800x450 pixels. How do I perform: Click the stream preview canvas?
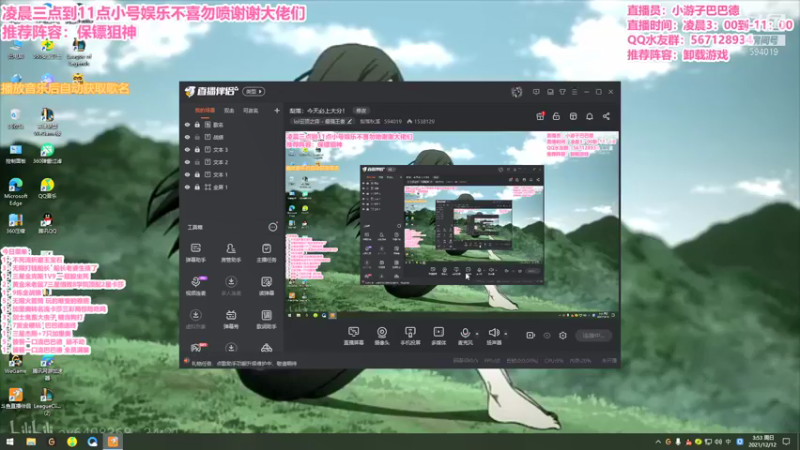(452, 225)
